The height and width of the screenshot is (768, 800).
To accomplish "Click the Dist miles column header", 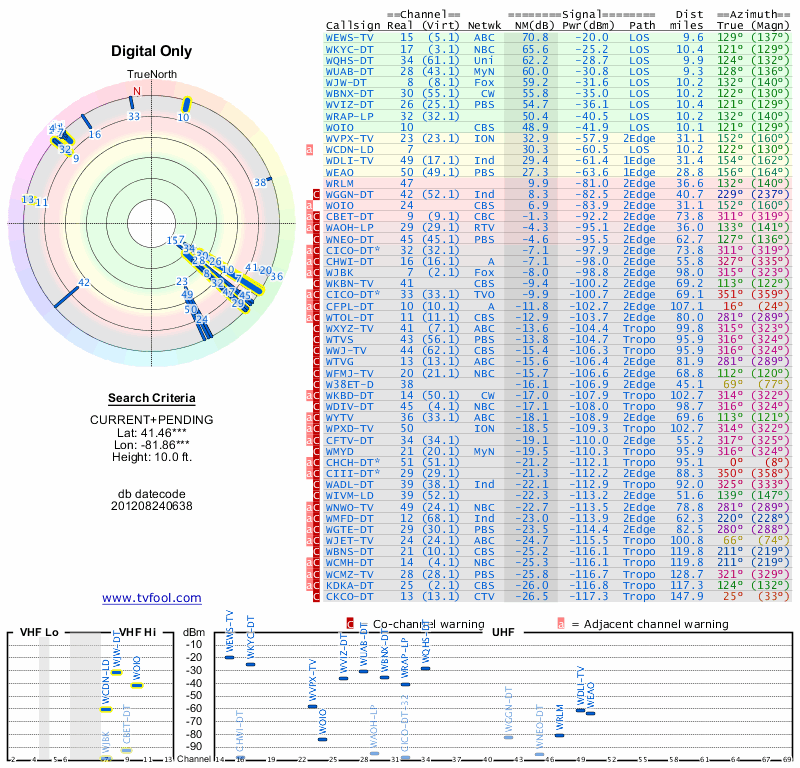I will 687,20.
